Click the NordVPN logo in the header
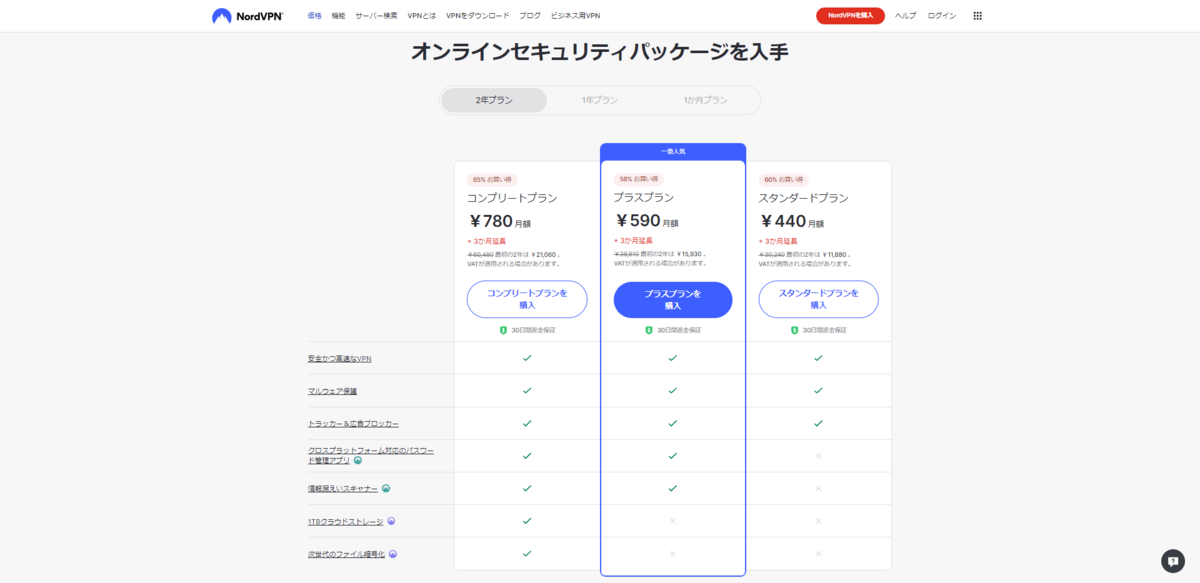The width and height of the screenshot is (1200, 583). click(x=248, y=16)
